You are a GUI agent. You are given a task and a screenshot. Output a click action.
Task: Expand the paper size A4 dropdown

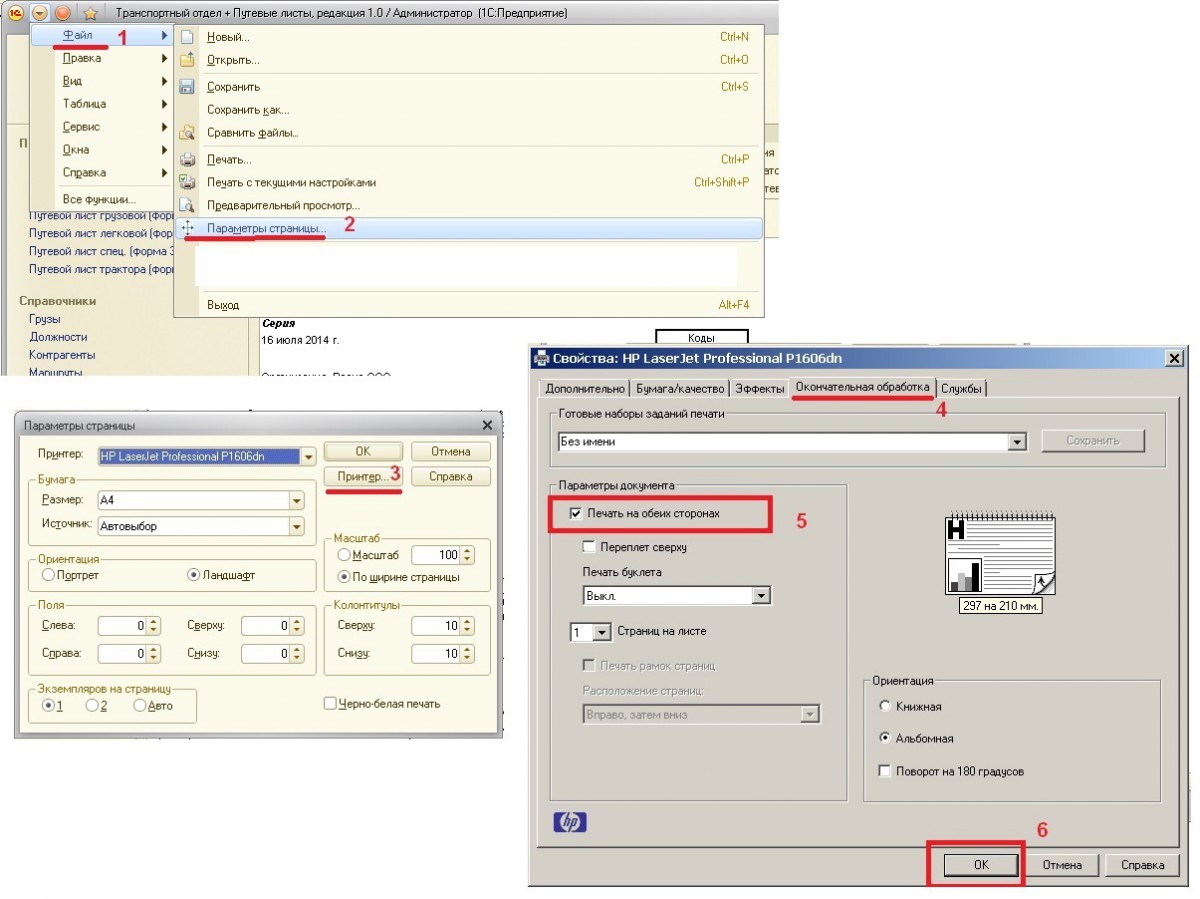point(296,501)
